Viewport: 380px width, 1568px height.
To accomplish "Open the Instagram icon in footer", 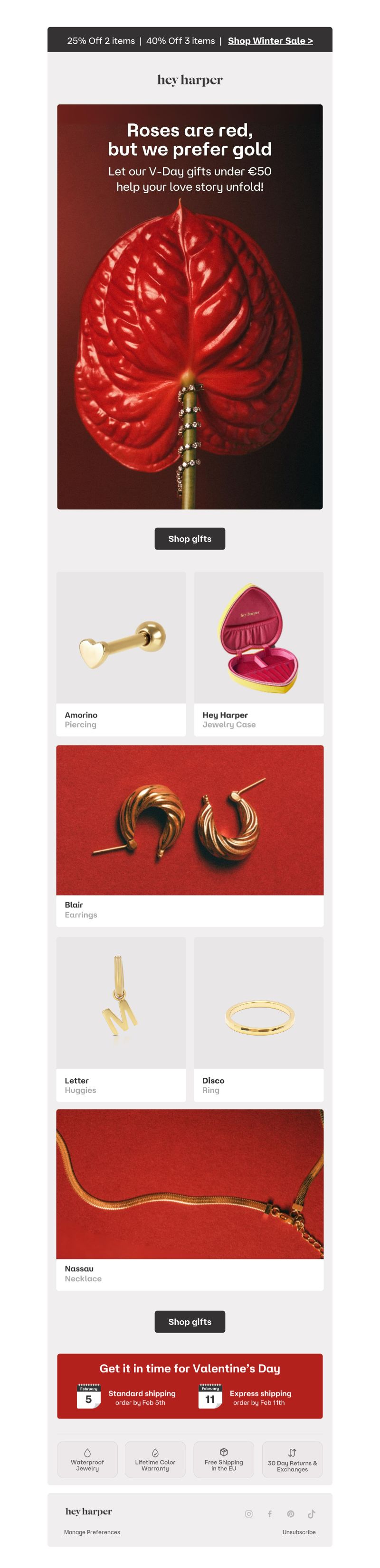I will (x=248, y=1514).
